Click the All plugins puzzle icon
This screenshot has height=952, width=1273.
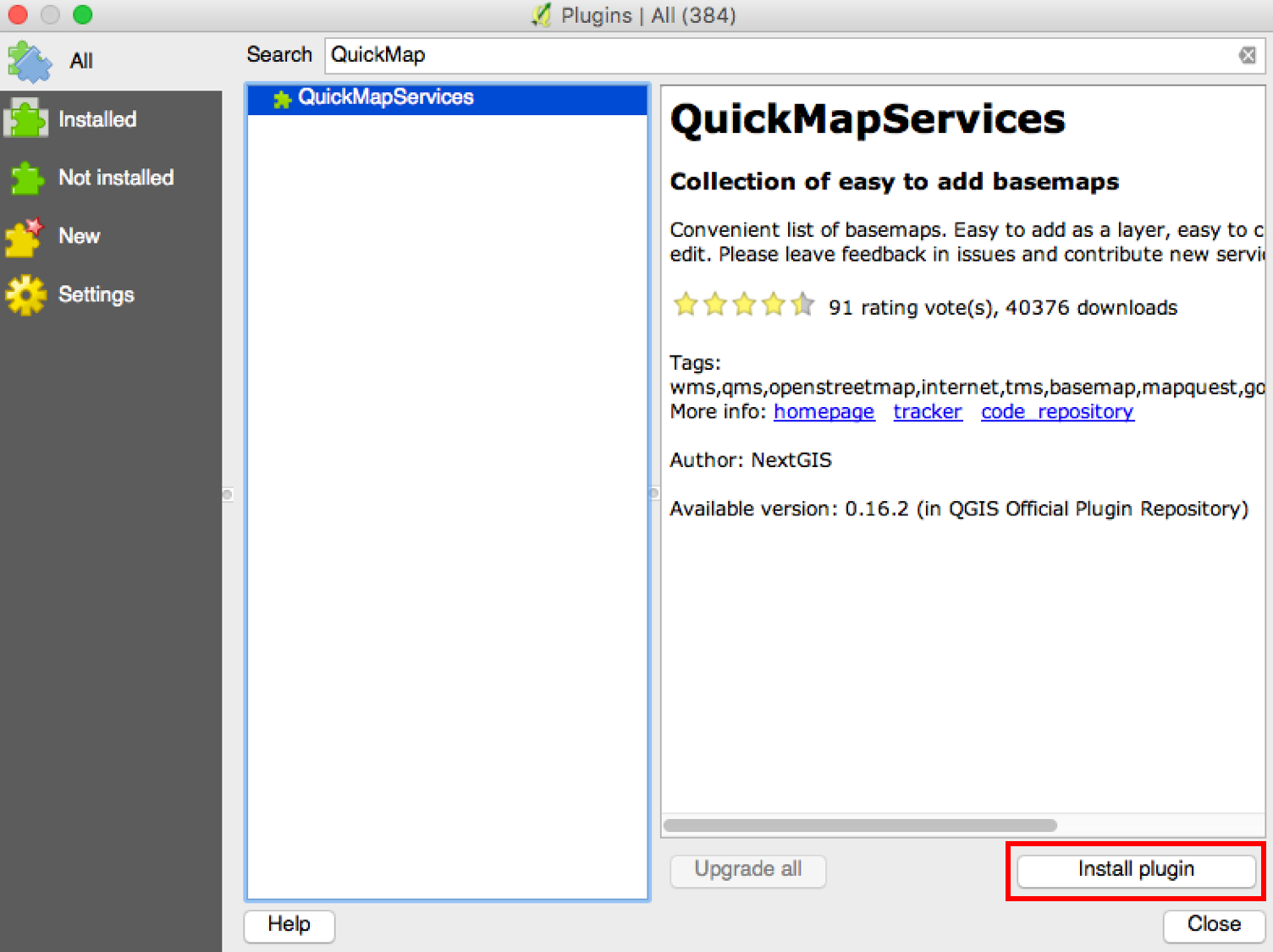point(29,62)
